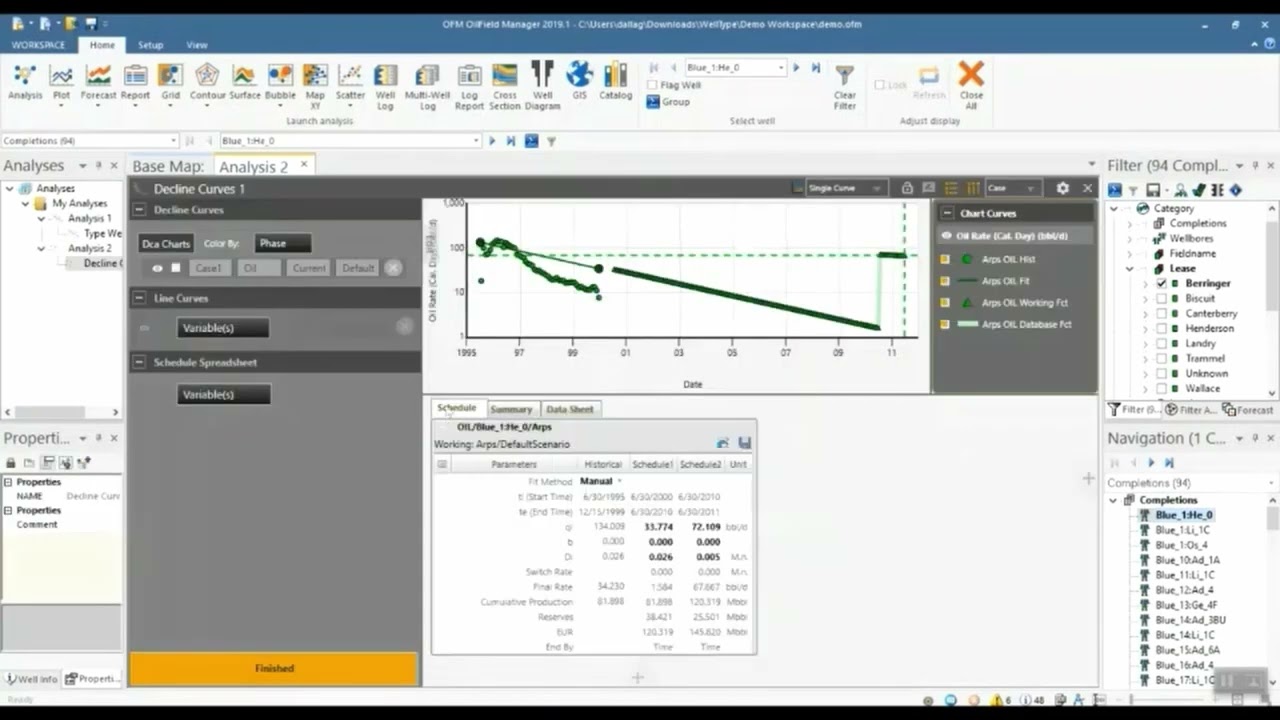1280x720 pixels.
Task: Click the Group icon in Select well
Action: click(653, 101)
